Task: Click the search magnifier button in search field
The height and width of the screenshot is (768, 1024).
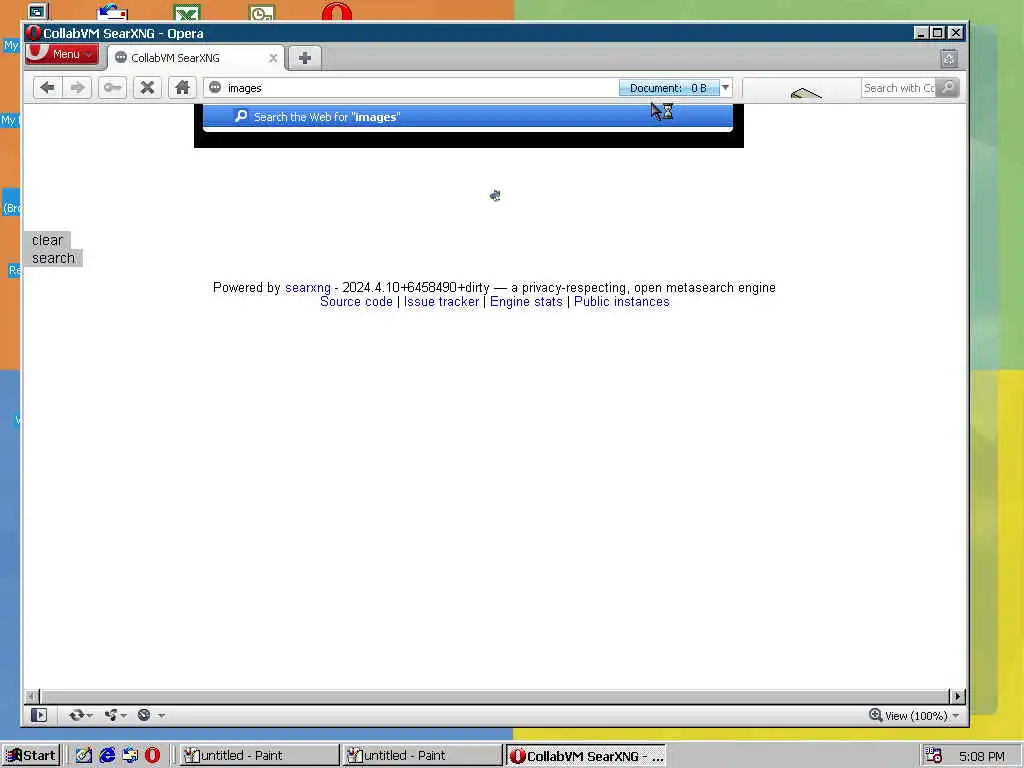Action: (x=948, y=87)
